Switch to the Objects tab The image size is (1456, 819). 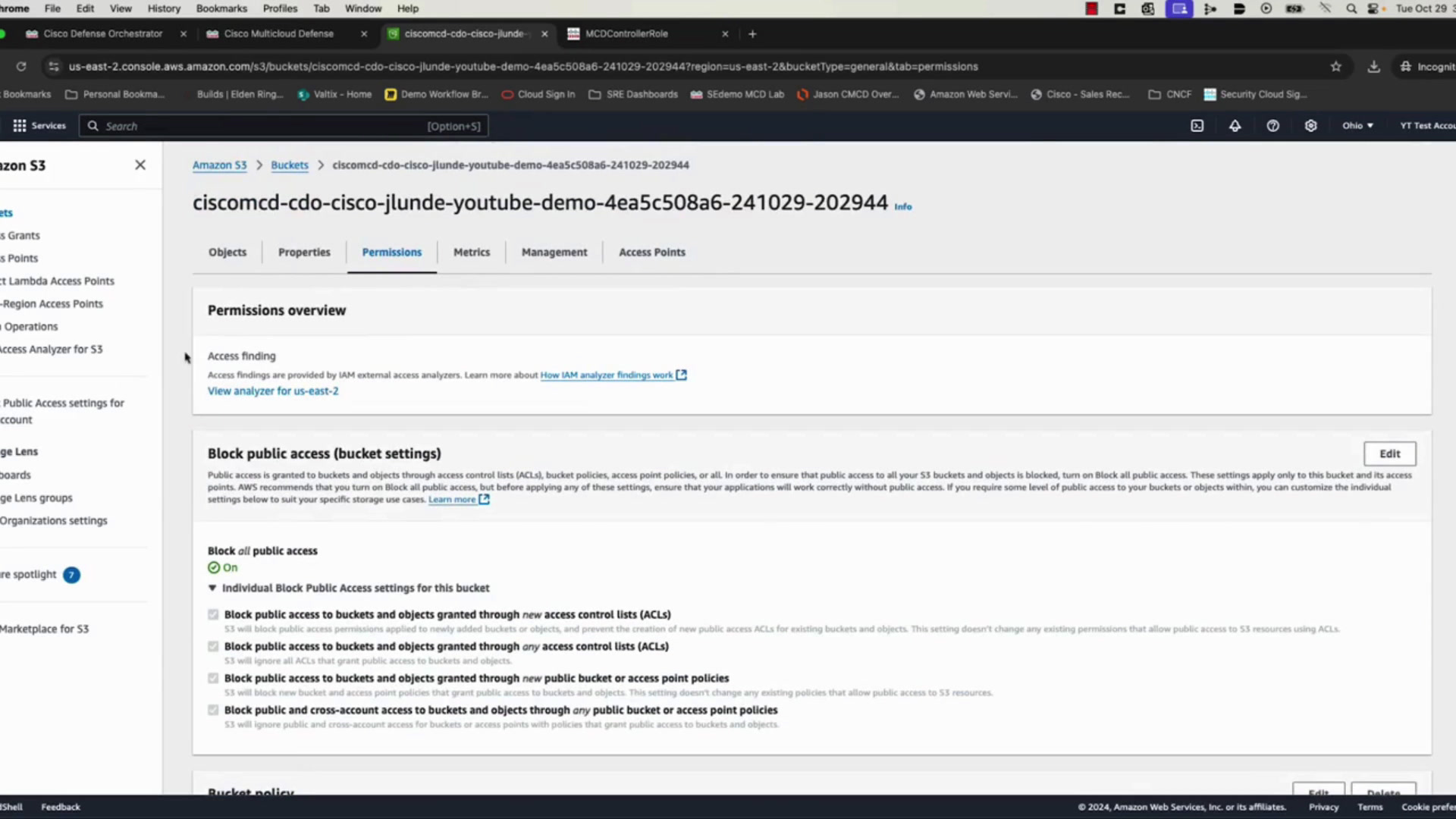[x=227, y=252]
